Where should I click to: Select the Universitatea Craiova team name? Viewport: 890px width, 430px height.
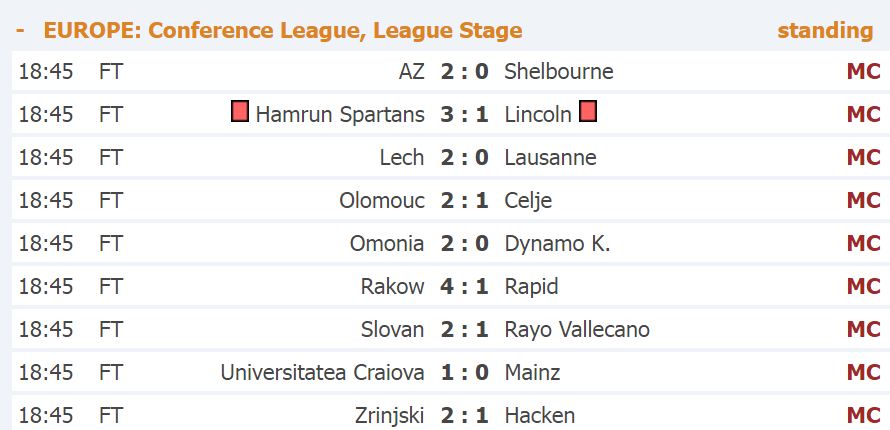[322, 373]
